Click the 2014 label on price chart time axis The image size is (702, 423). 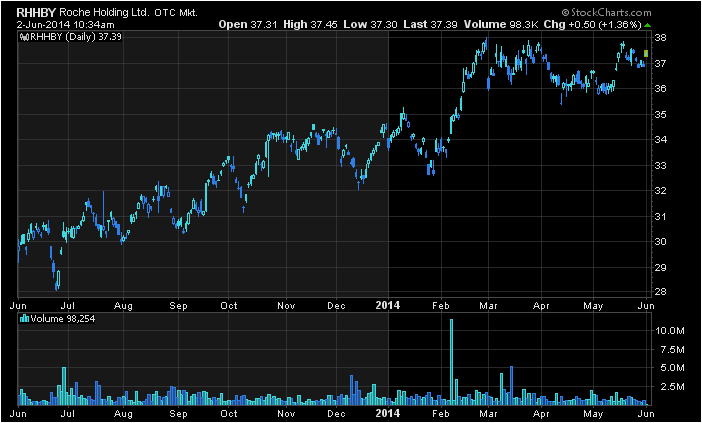click(388, 306)
